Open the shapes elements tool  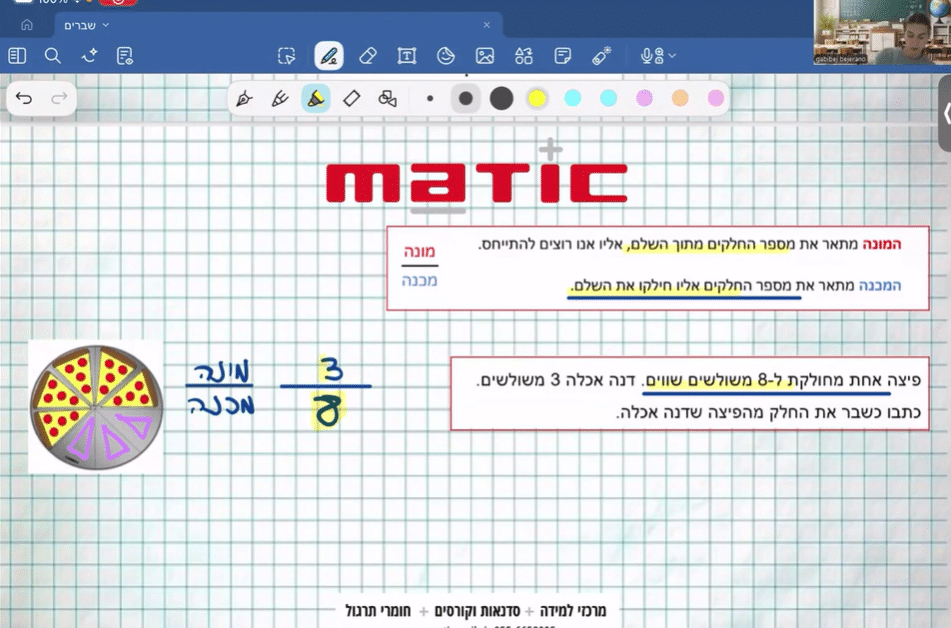[x=523, y=56]
